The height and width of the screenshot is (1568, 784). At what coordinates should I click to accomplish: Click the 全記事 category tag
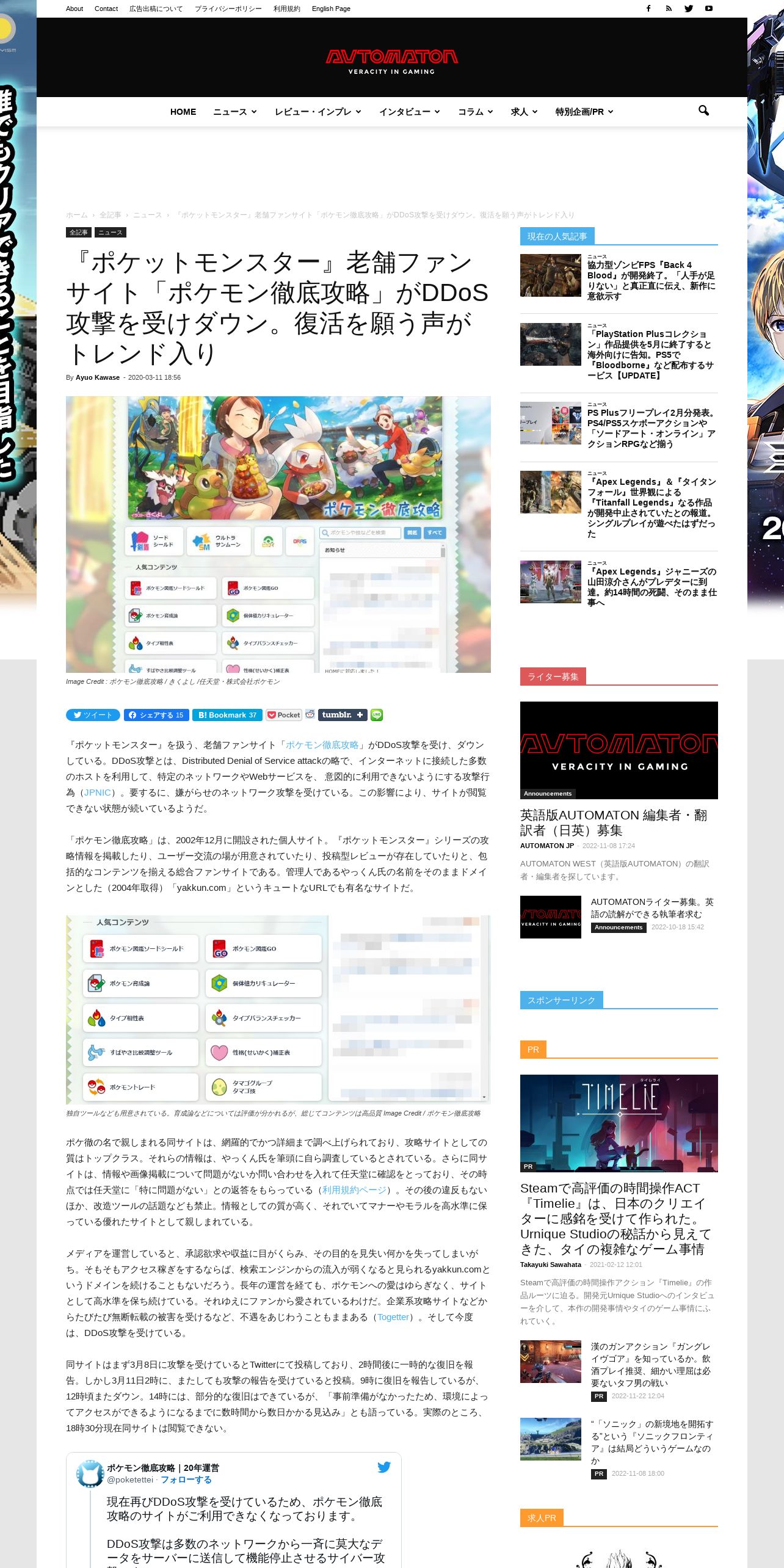[x=79, y=233]
